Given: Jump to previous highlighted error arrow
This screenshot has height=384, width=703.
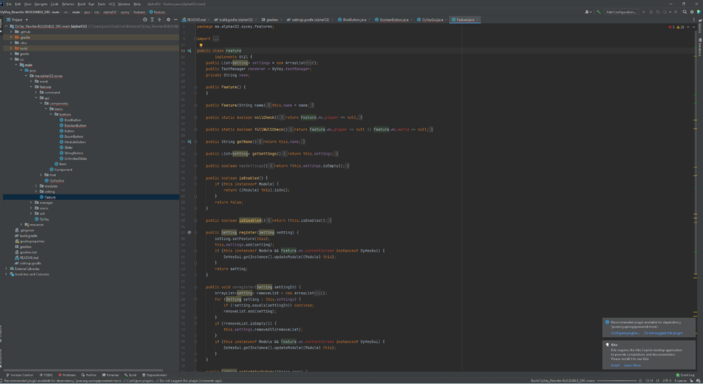Looking at the screenshot, I should pos(688,27).
